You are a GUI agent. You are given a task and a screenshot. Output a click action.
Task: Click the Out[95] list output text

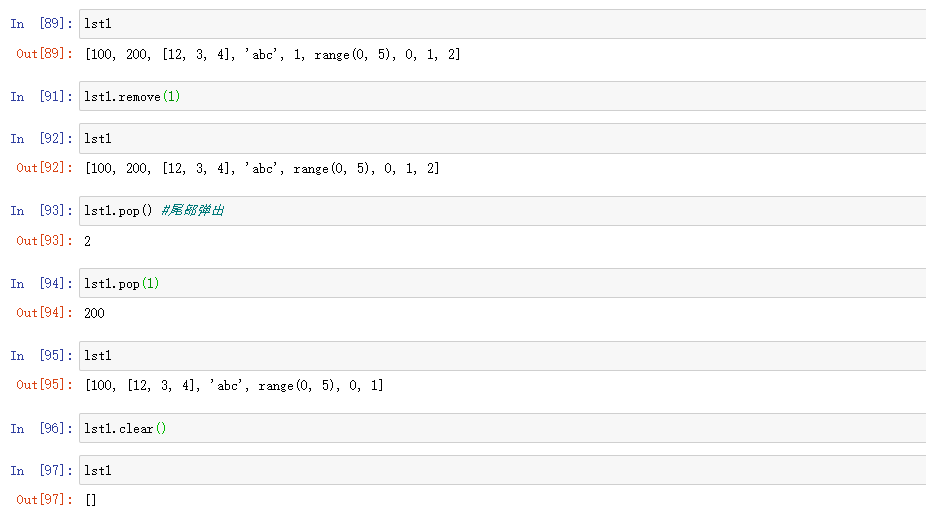click(x=234, y=385)
